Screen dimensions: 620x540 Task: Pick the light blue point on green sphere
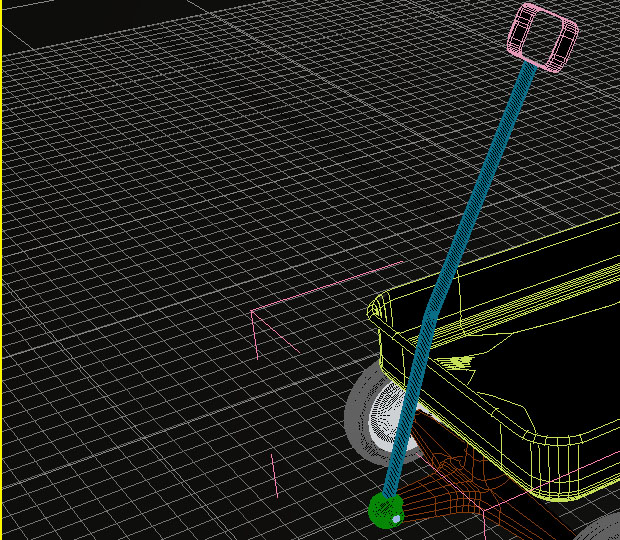397,519
